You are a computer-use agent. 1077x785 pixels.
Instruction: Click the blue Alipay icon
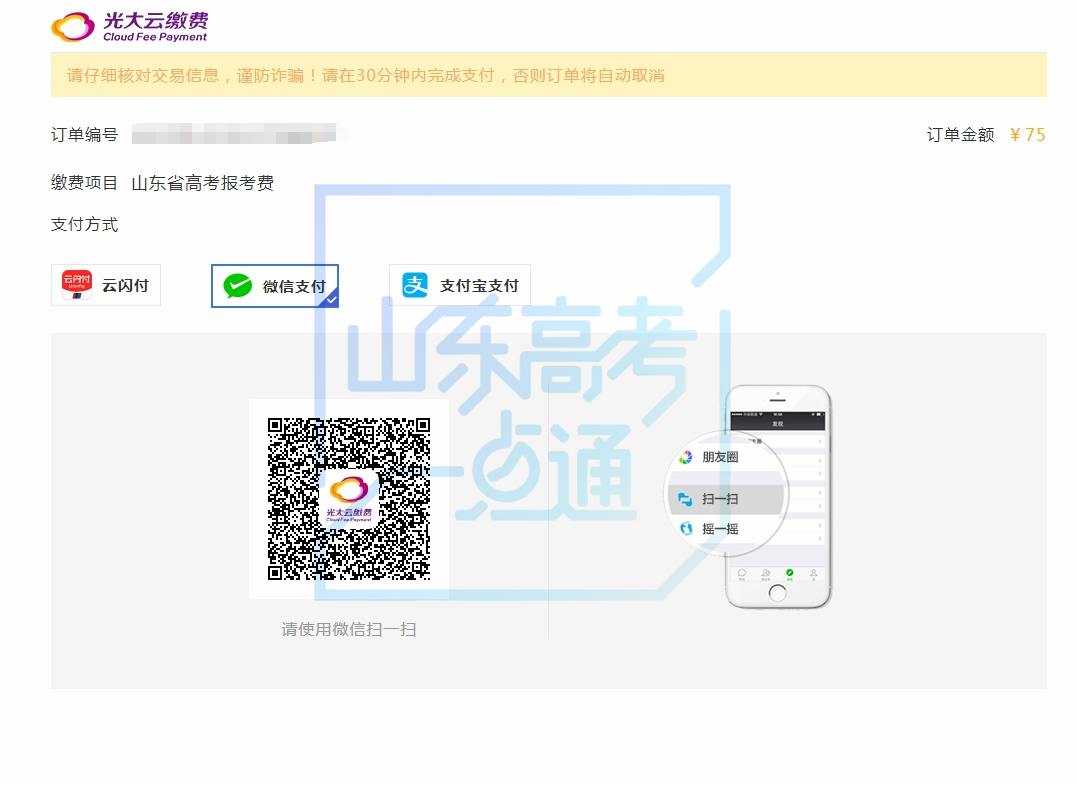415,285
